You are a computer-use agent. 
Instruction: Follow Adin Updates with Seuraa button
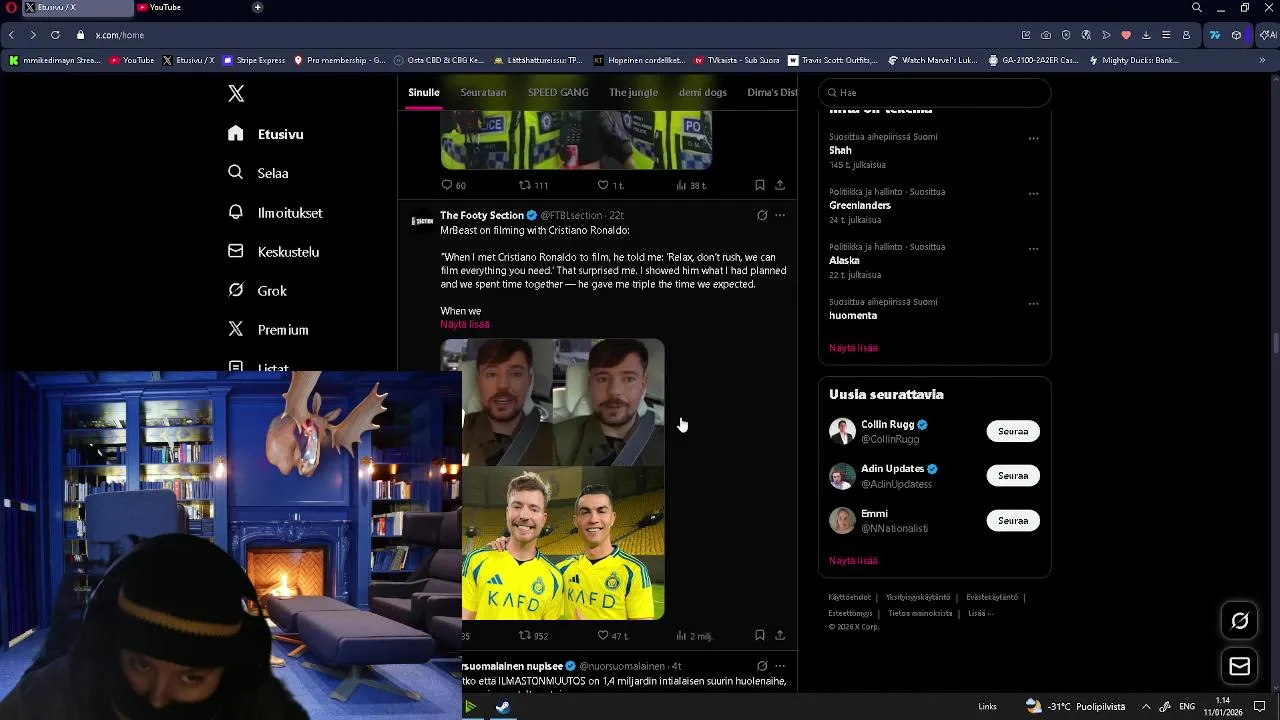click(1013, 476)
